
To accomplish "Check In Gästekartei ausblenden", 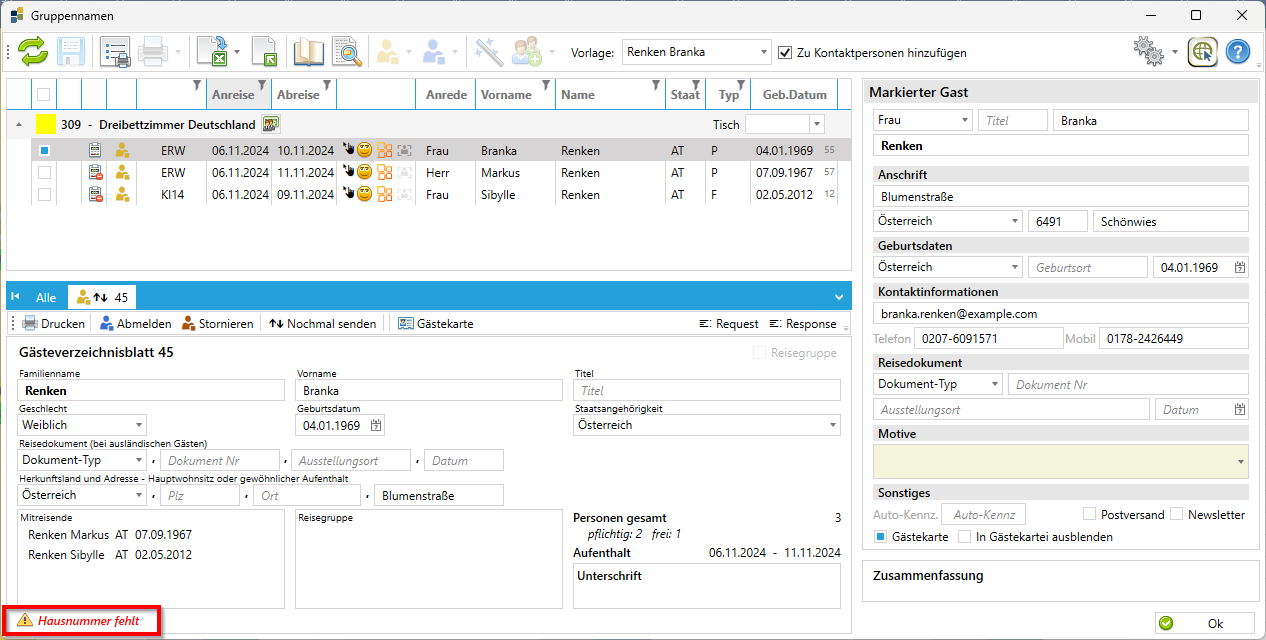I will (965, 536).
